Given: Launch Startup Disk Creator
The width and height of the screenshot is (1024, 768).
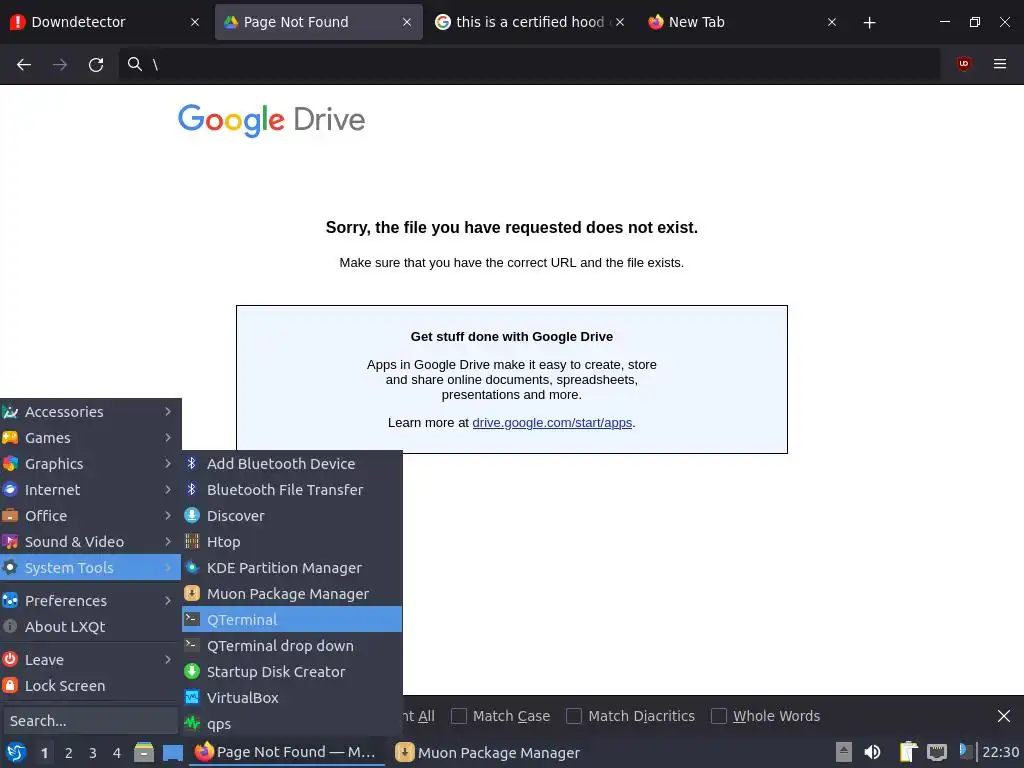Looking at the screenshot, I should click(292, 672).
